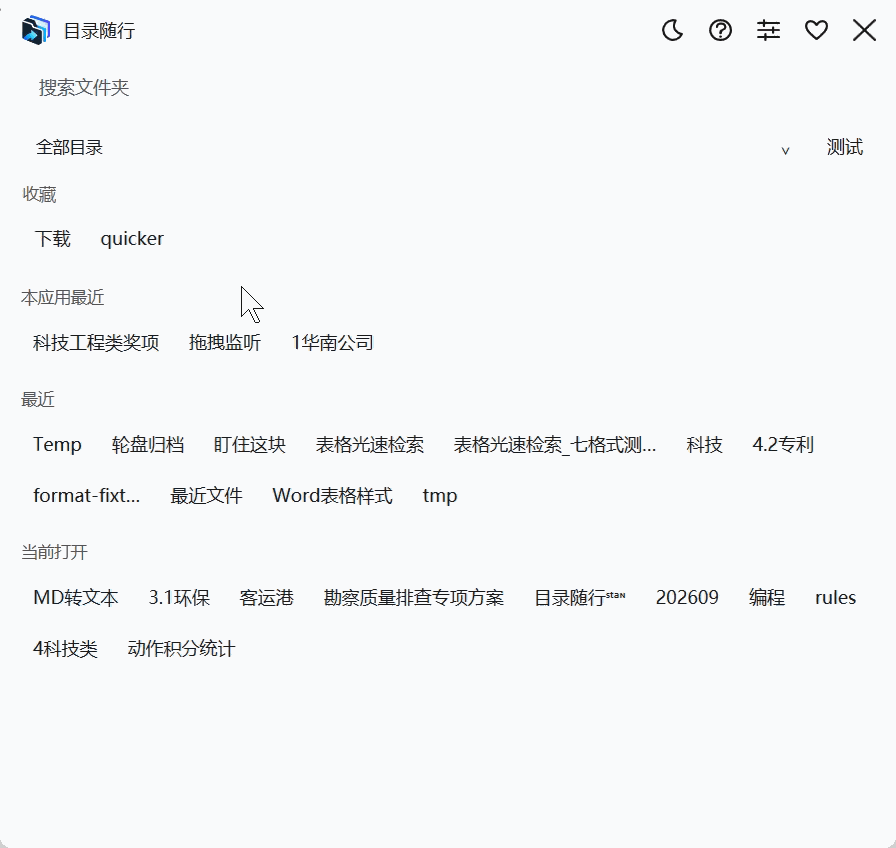Open the 202609 folder
The width and height of the screenshot is (896, 848).
(x=687, y=598)
